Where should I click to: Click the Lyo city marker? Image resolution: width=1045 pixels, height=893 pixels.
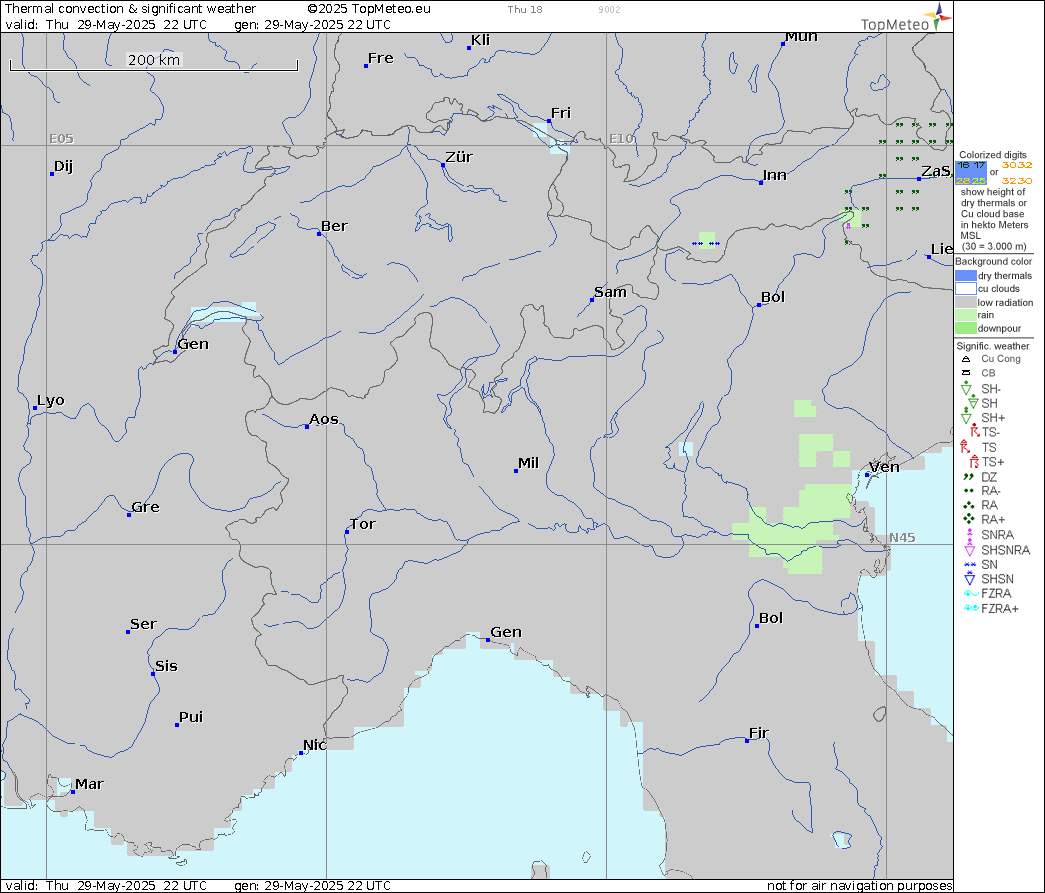[x=35, y=407]
